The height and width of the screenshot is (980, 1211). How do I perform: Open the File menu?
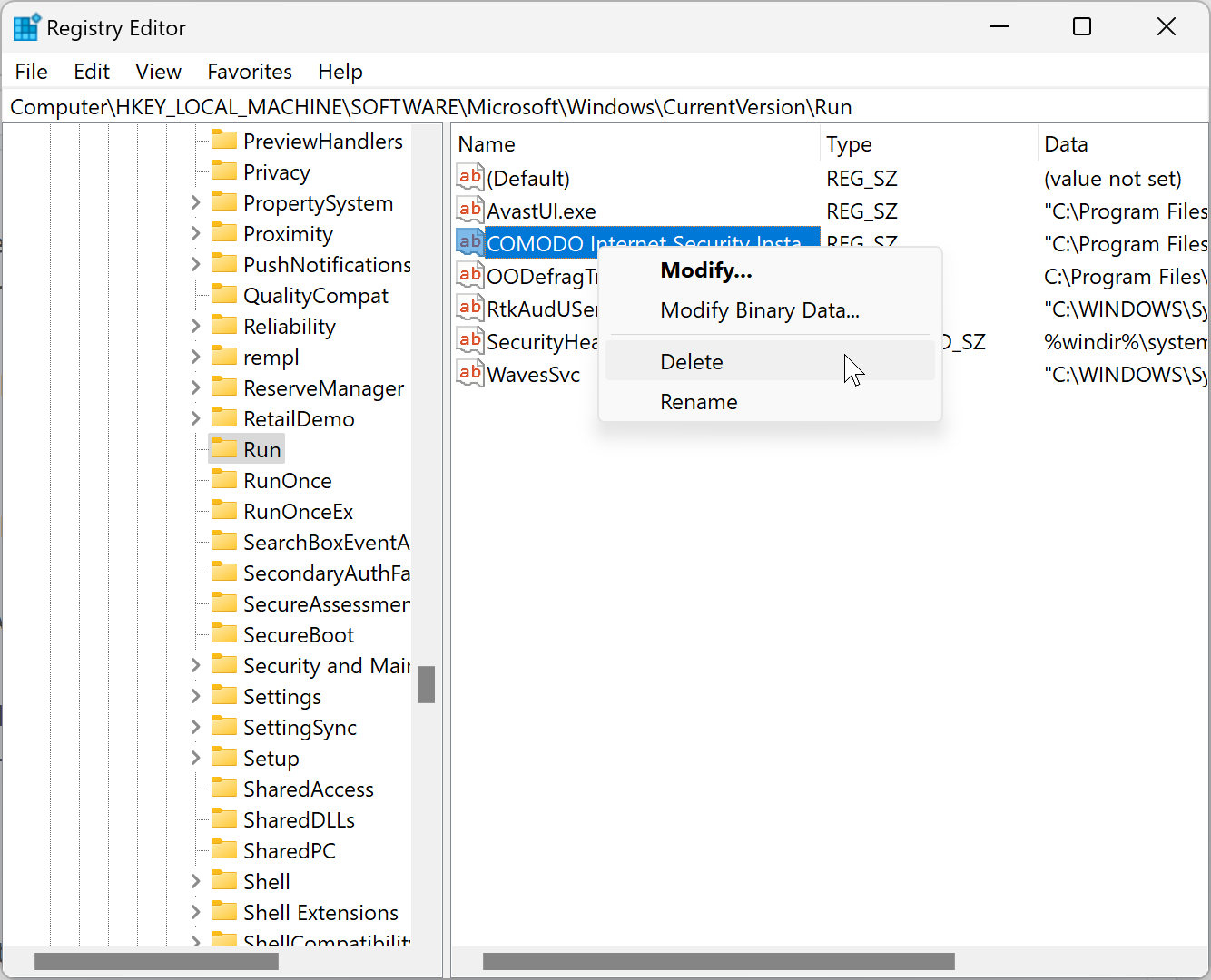point(32,72)
